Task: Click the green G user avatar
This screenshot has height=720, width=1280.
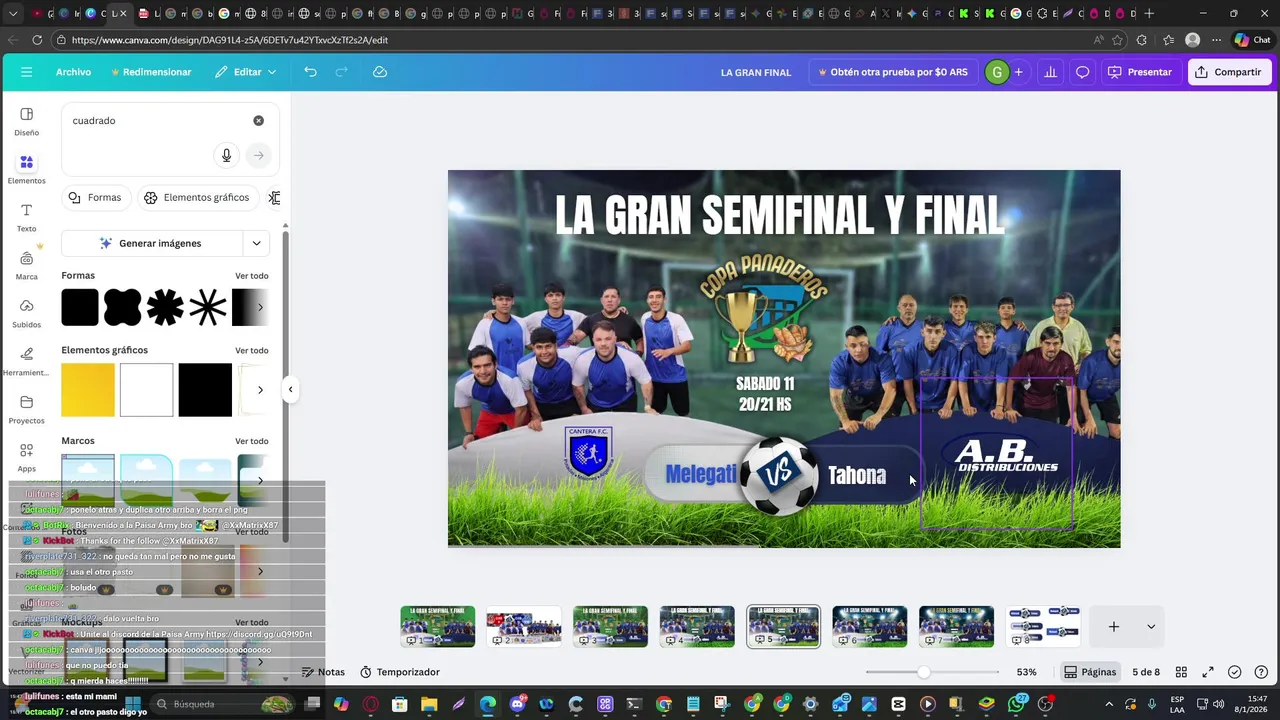Action: coord(996,72)
